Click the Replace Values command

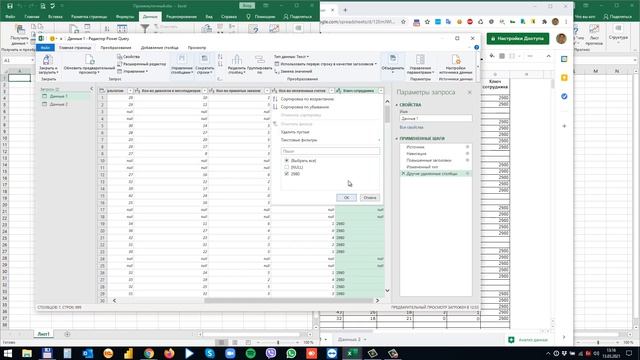point(293,71)
